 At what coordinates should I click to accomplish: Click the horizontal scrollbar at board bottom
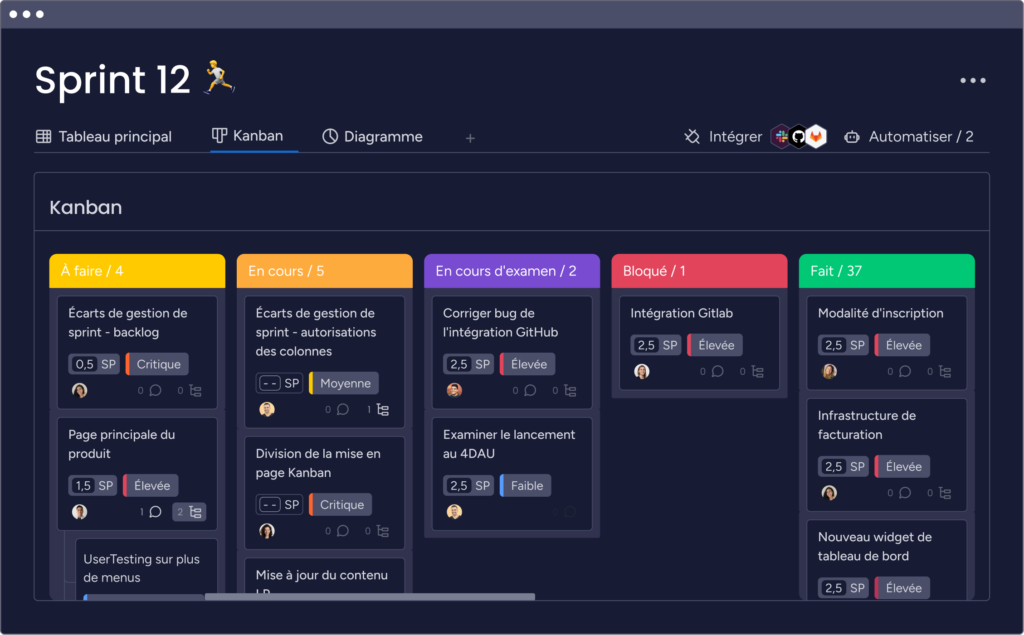pos(369,597)
